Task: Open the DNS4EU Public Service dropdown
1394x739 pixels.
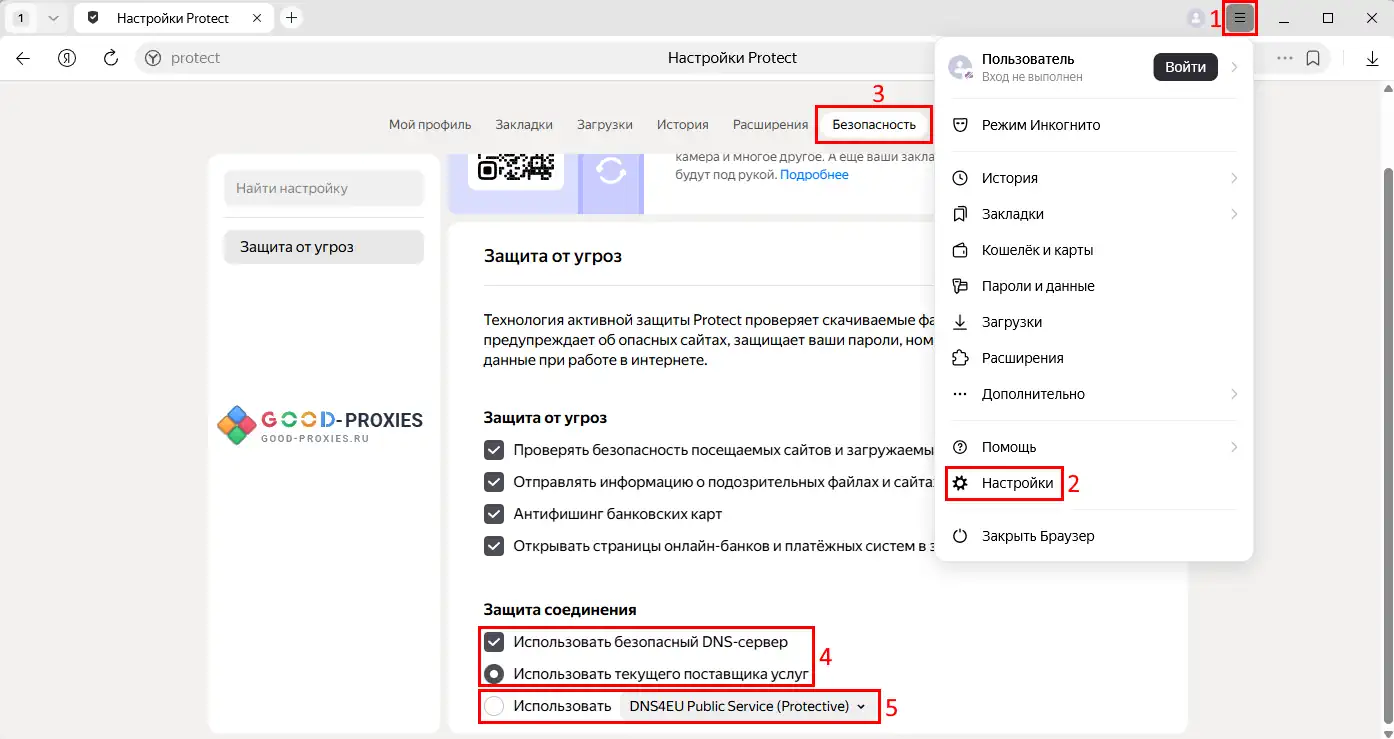Action: point(748,706)
